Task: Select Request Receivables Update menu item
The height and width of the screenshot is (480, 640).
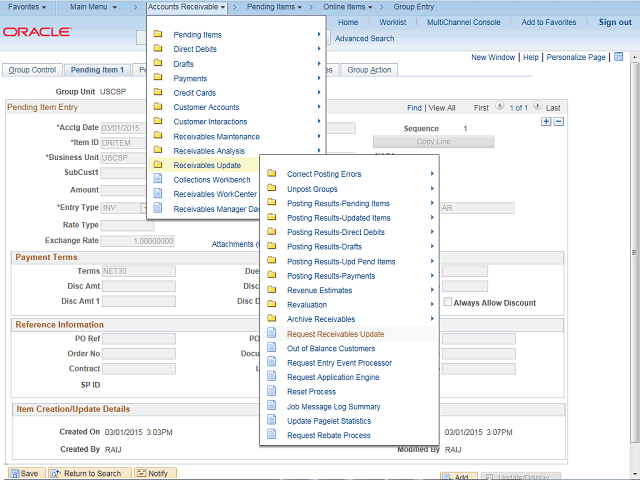Action: point(335,334)
